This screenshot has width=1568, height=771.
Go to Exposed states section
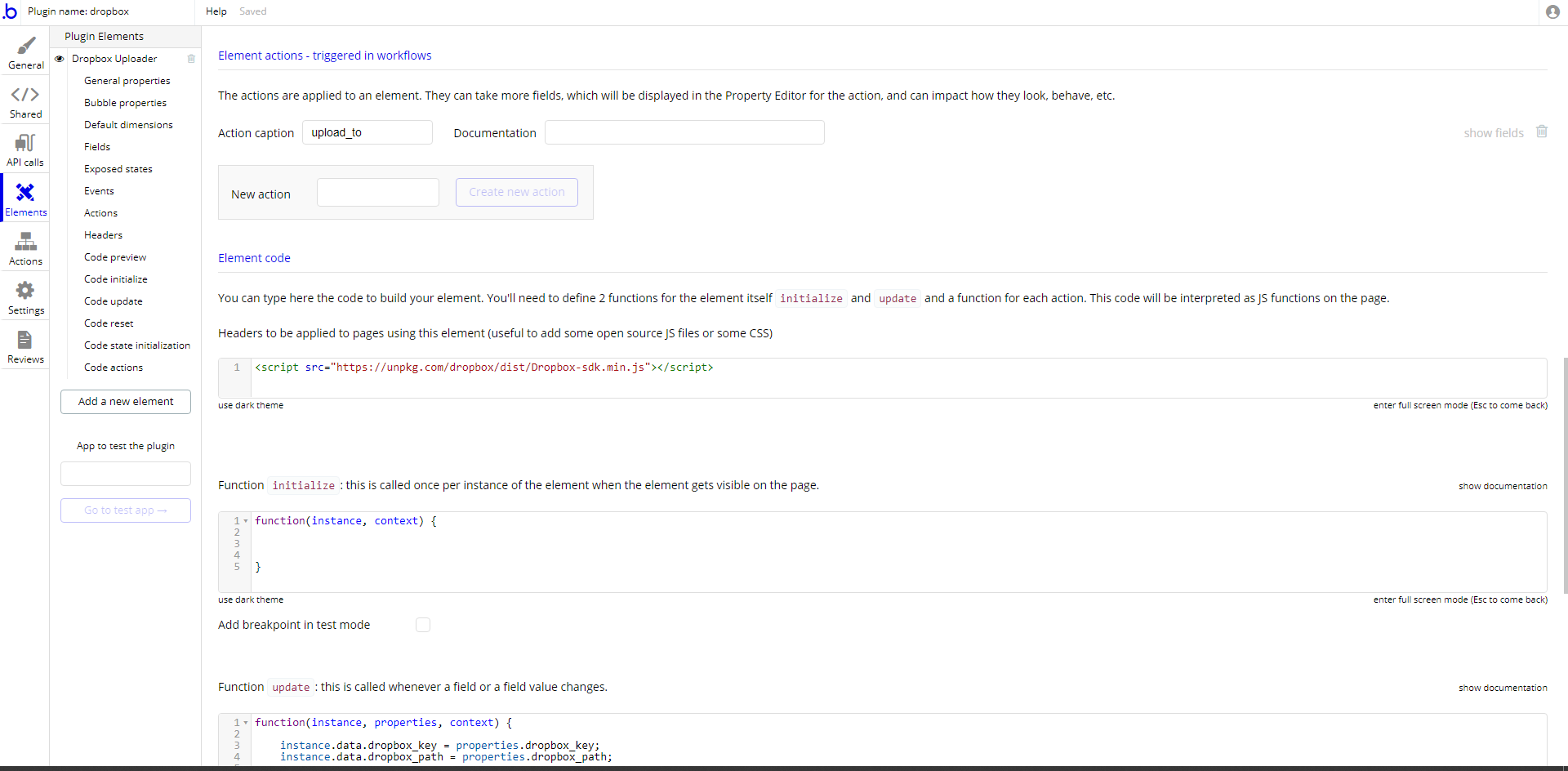click(x=118, y=169)
